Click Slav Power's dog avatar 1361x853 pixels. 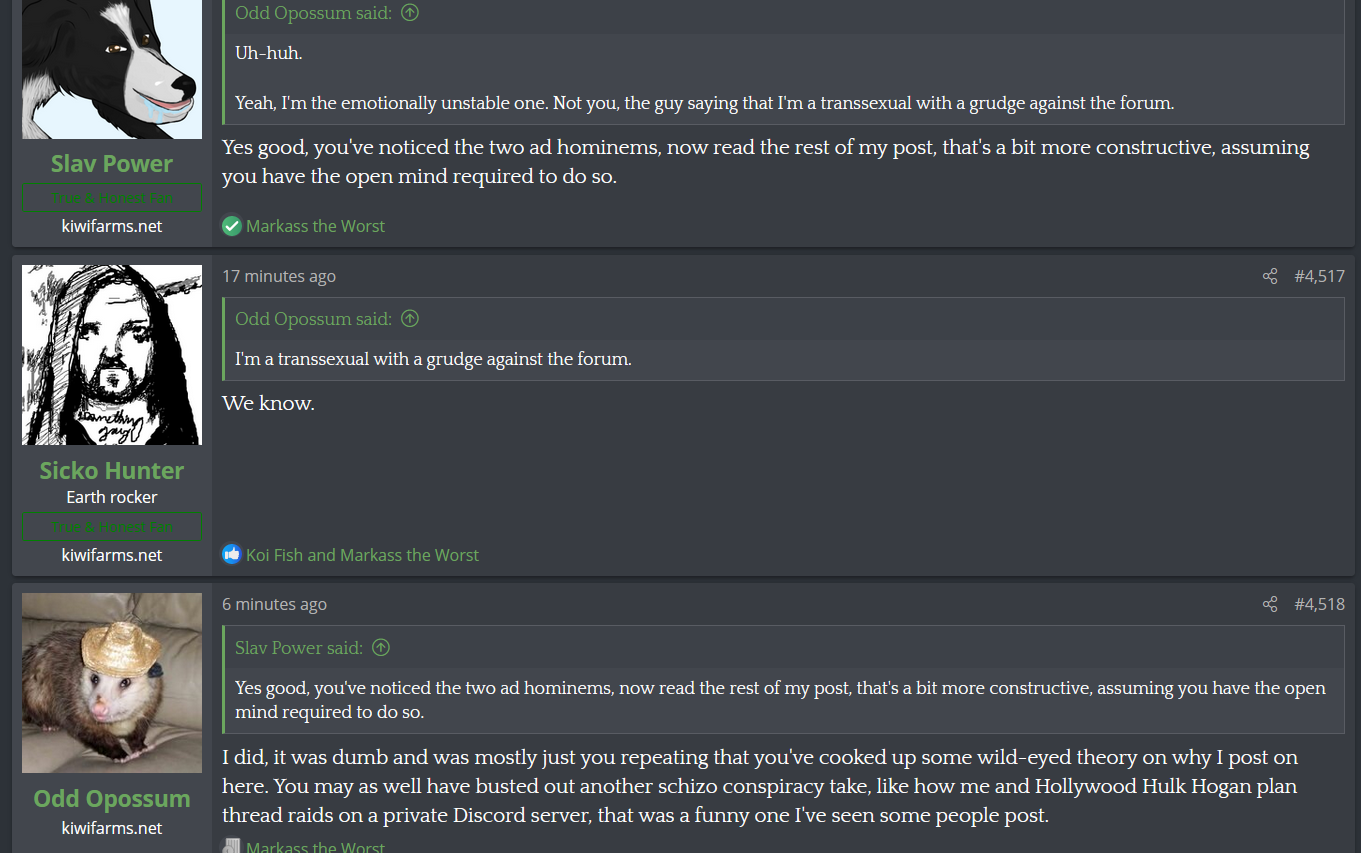click(x=112, y=69)
